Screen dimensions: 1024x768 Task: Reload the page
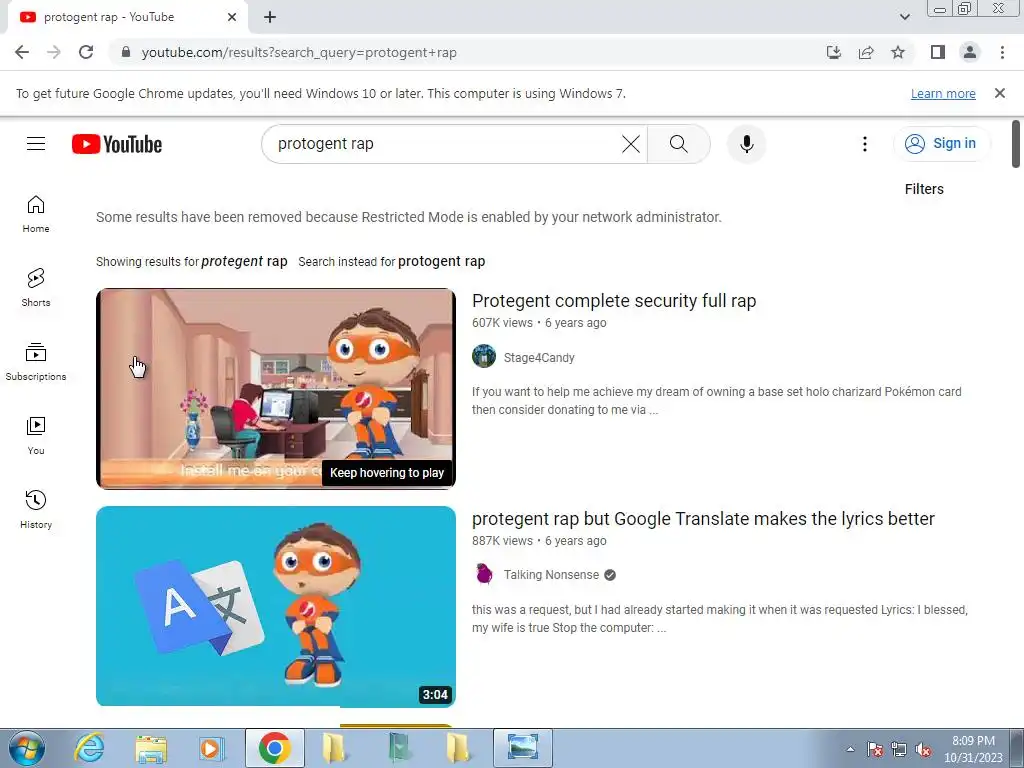[86, 52]
